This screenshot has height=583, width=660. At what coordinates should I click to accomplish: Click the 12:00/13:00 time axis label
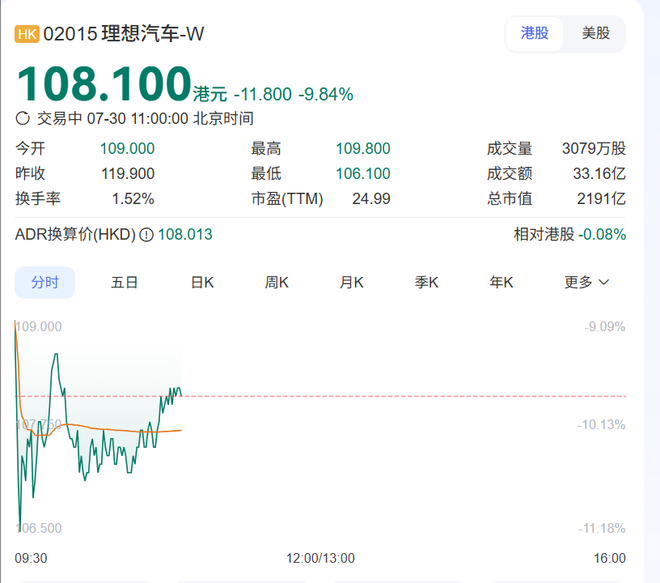[320, 558]
